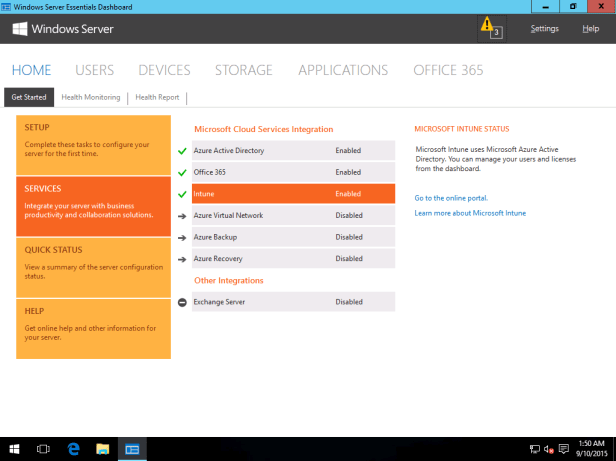Click the green checkmark beside Azure Active Directory
This screenshot has height=461, width=616.
[182, 151]
